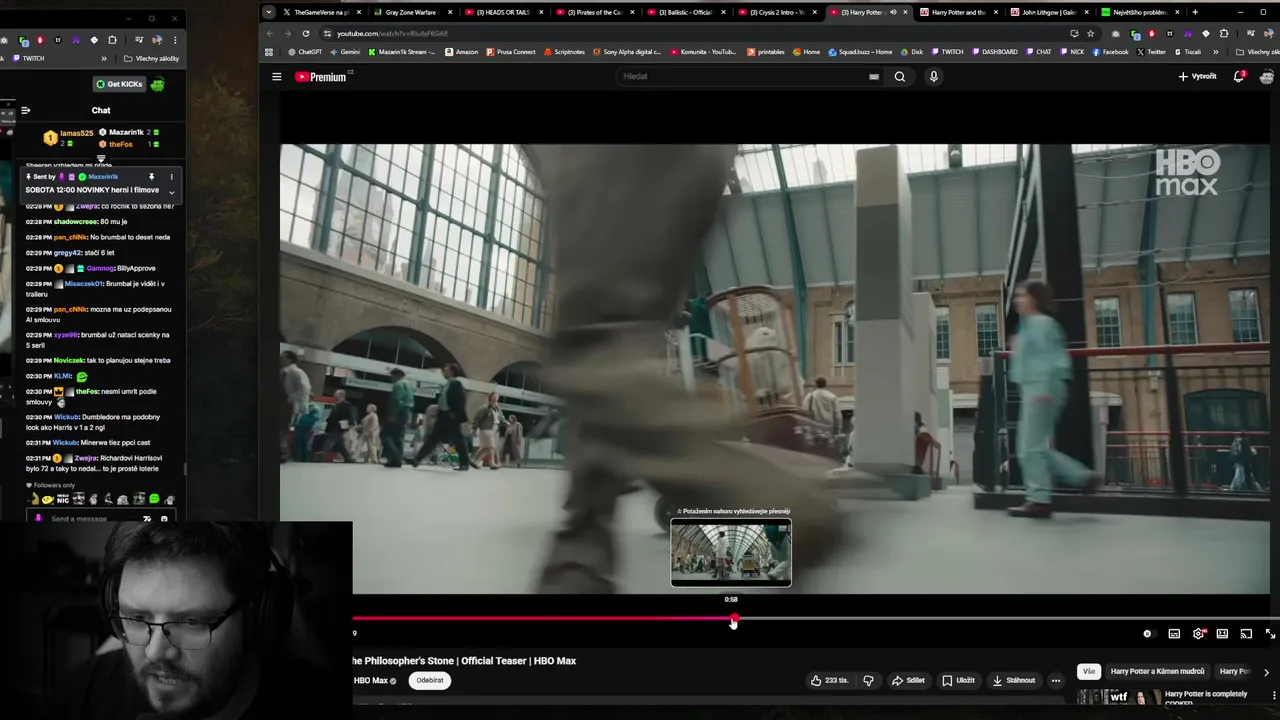Click the red video progress scrubber handle

734,619
